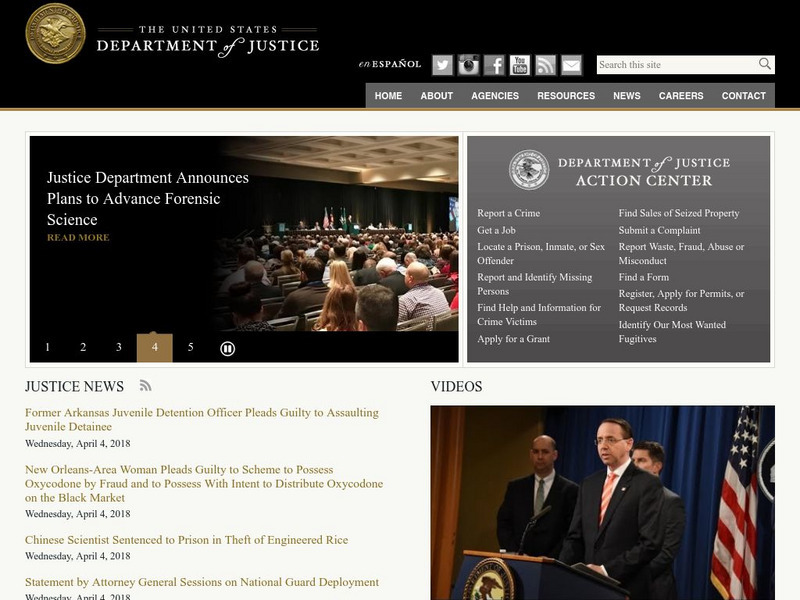
Task: Subscribe via the RSS feed icon
Action: pyautogui.click(x=545, y=64)
